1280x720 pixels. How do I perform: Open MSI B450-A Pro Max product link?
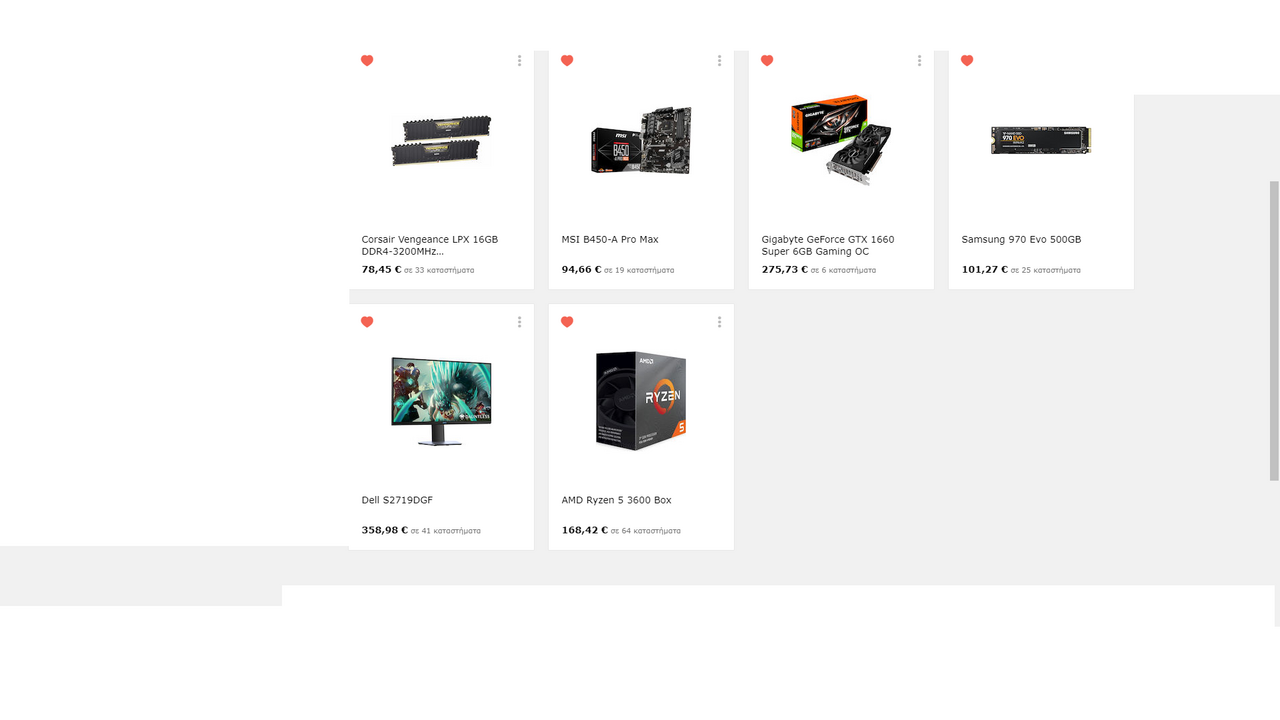click(x=610, y=239)
